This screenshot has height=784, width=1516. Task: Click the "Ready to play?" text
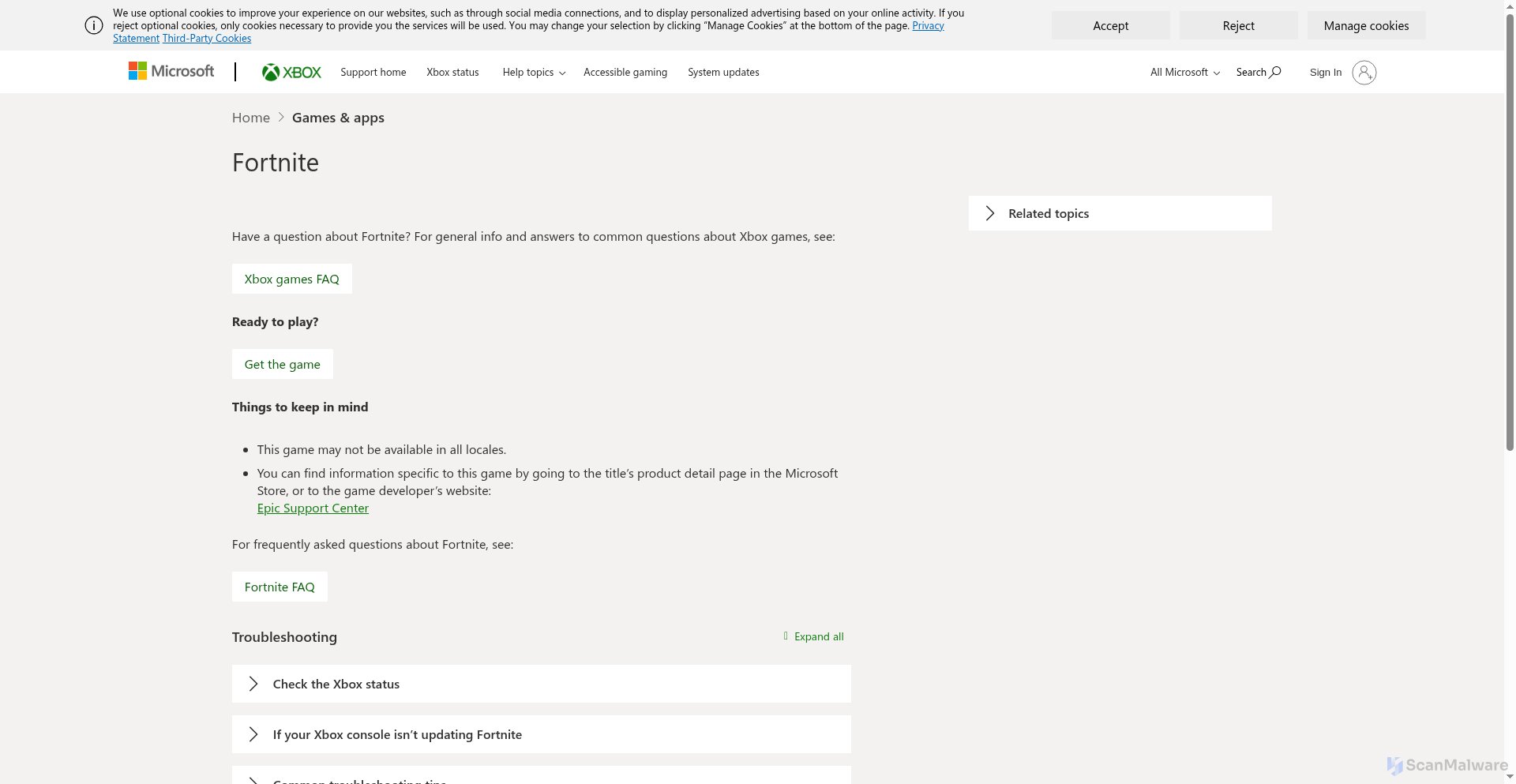[275, 321]
